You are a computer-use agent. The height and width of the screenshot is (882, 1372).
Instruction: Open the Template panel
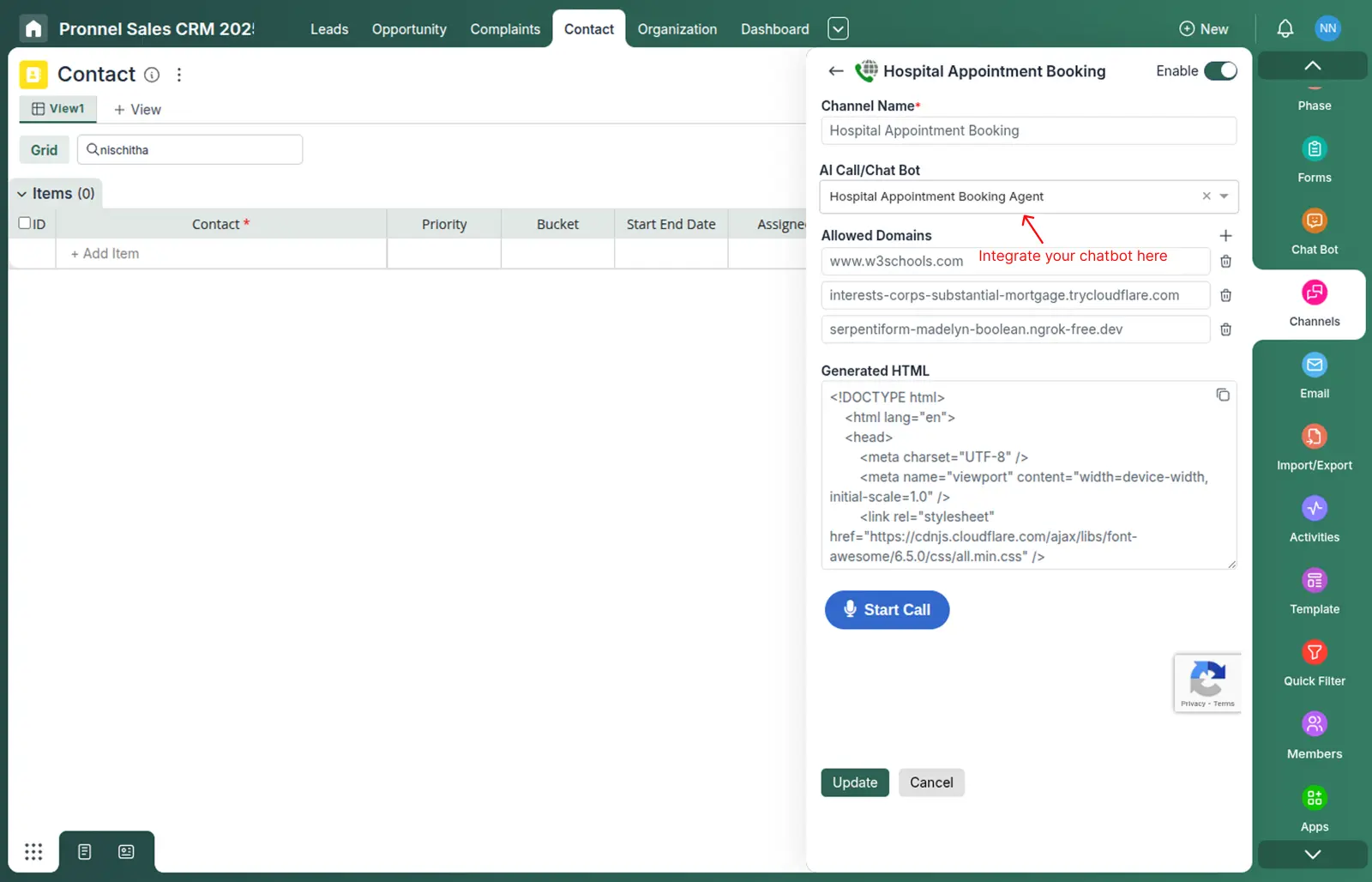1313,589
